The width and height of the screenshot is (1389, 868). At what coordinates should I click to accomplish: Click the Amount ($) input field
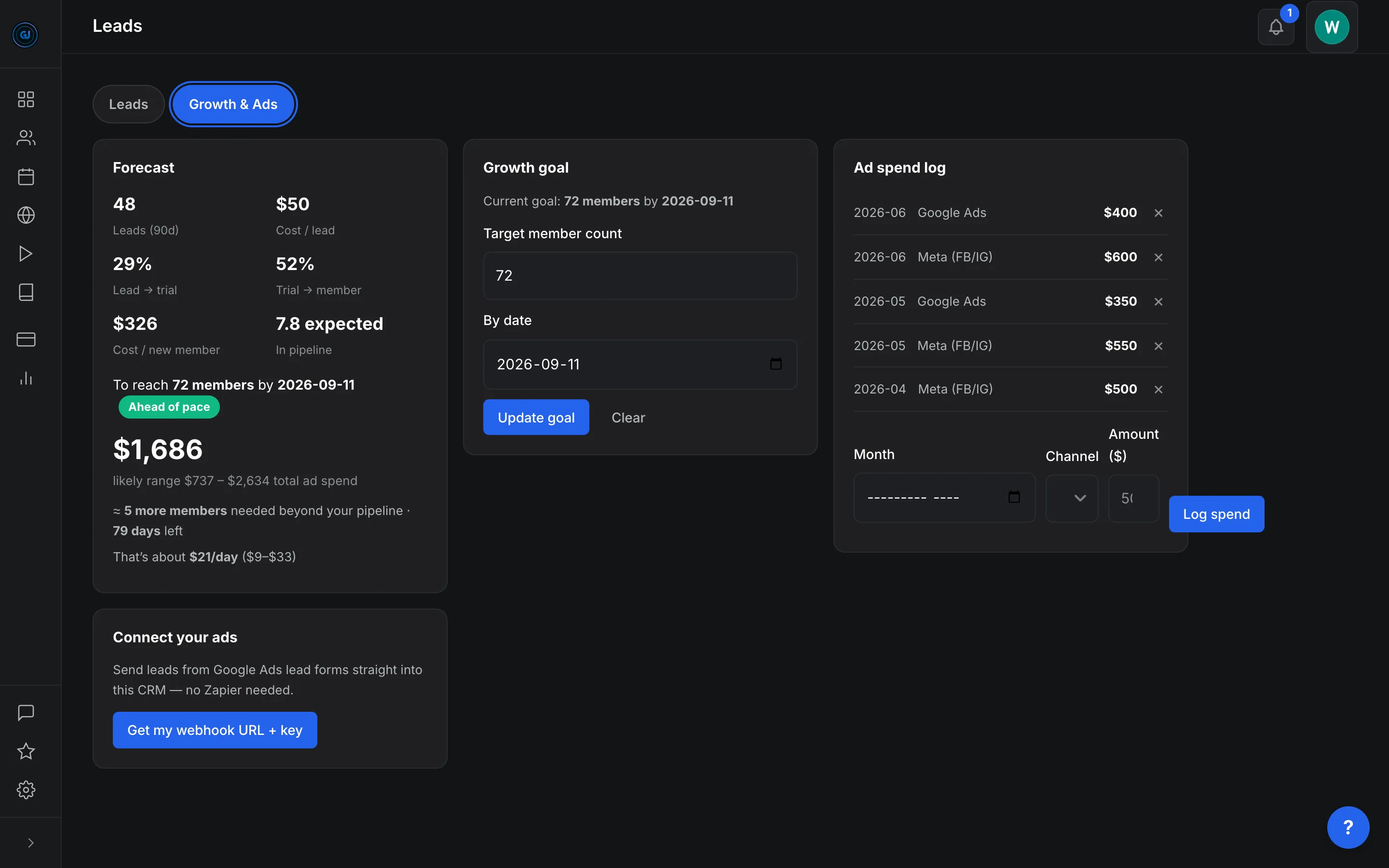pos(1133,498)
